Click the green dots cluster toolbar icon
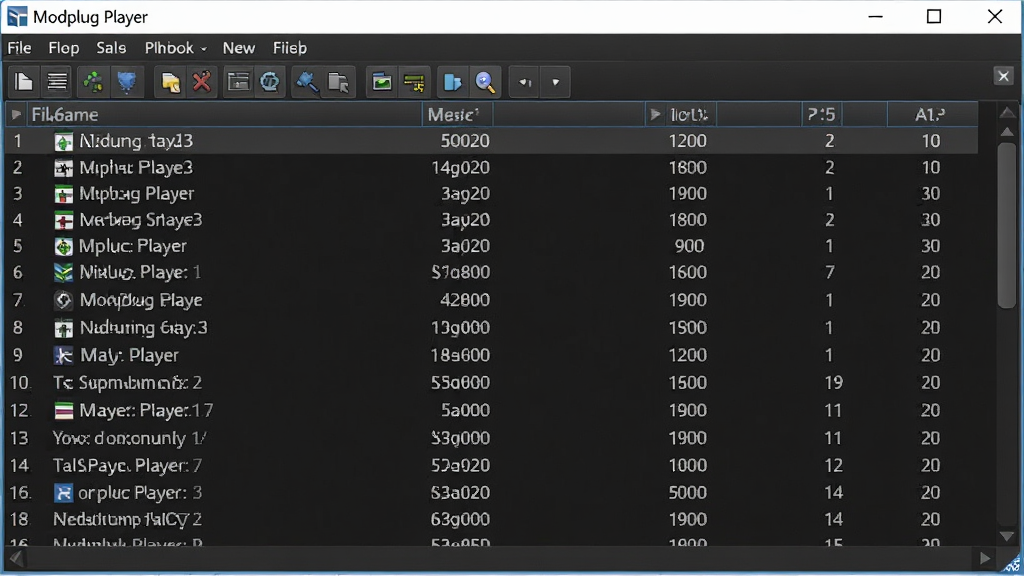This screenshot has height=576, width=1024. 93,82
